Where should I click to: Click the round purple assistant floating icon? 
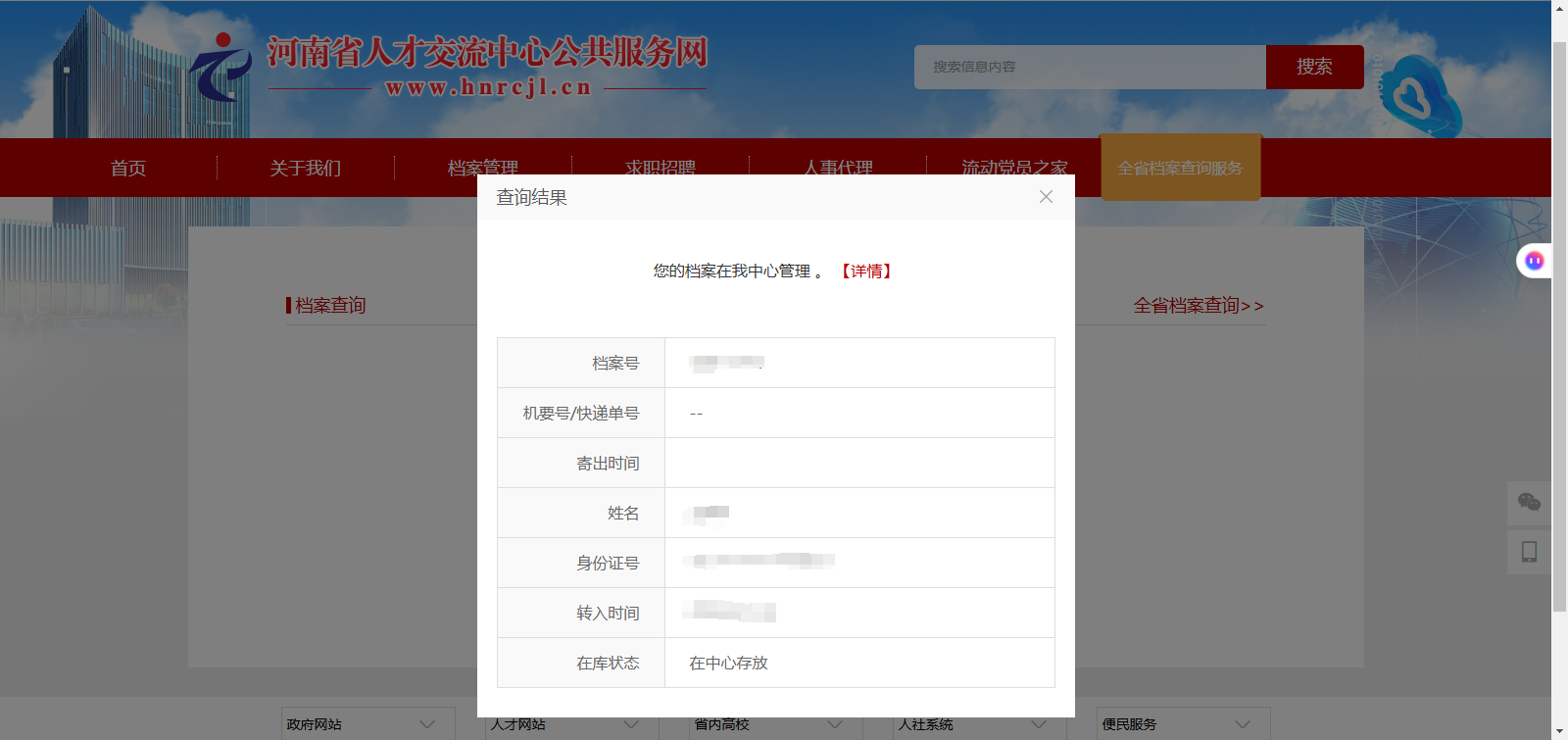1535,261
